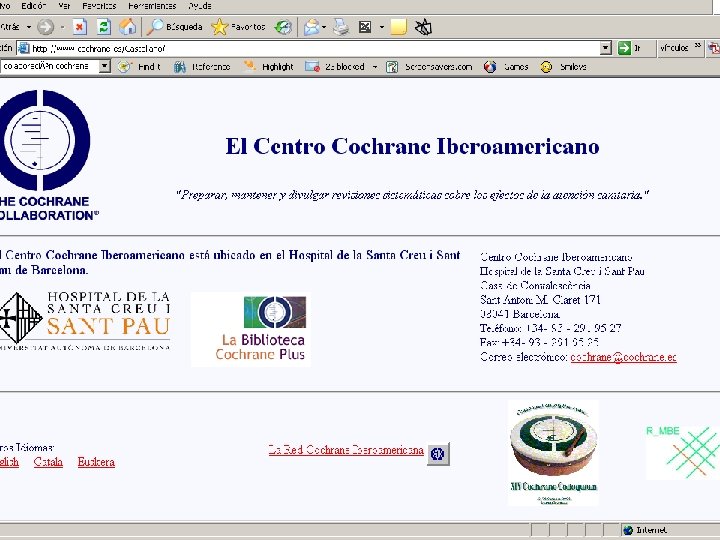Image resolution: width=720 pixels, height=540 pixels.
Task: Click the Sant Antoni M. Claret 171 address line
Action: coord(540,300)
